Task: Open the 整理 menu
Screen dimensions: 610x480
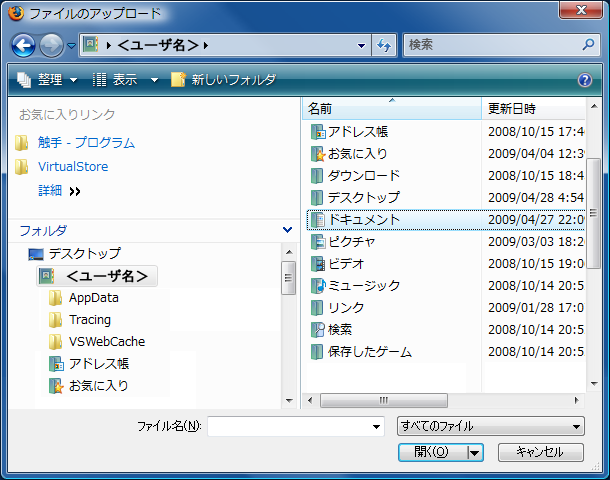Action: click(47, 80)
